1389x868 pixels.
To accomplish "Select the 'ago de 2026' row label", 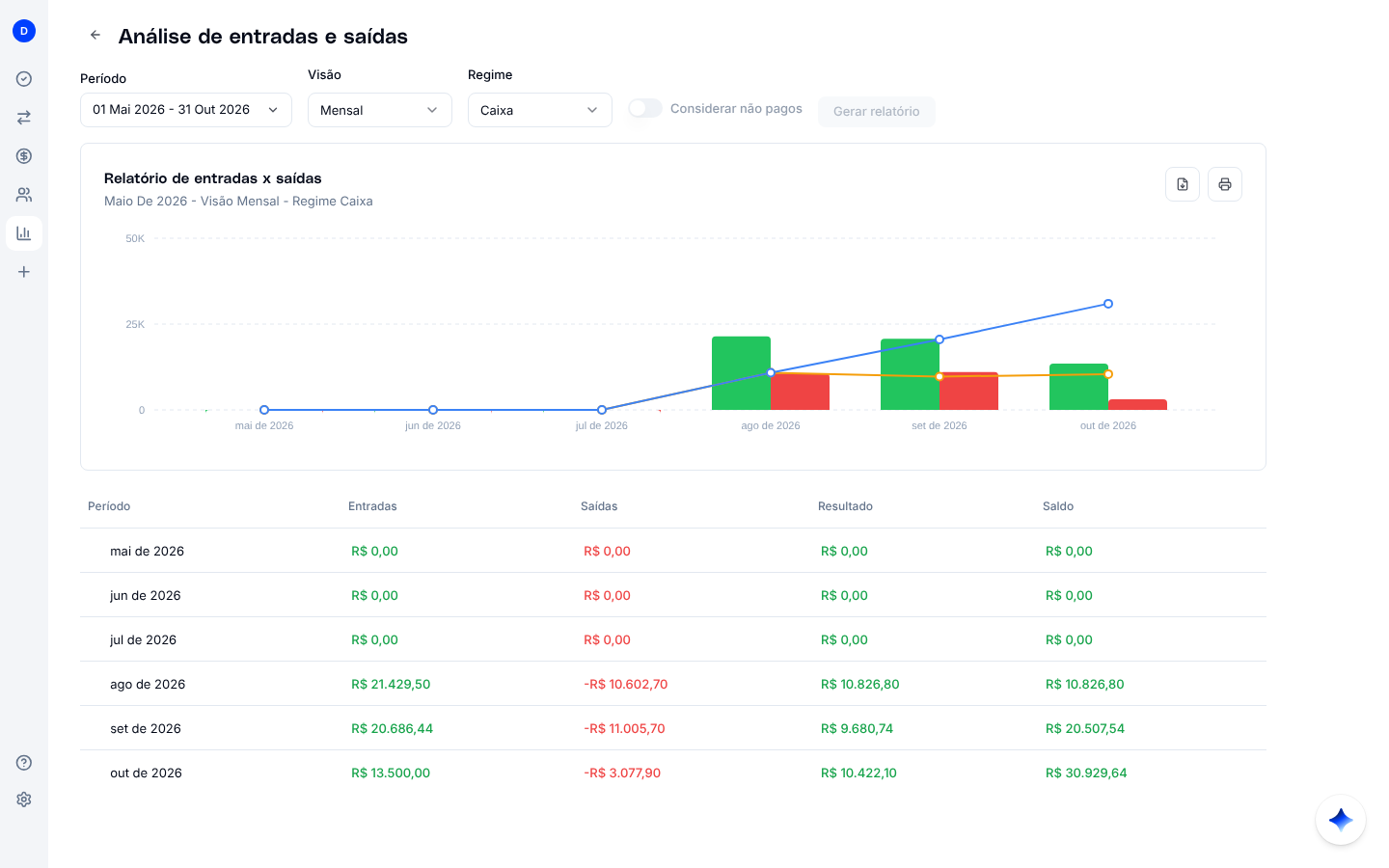I will click(x=148, y=685).
